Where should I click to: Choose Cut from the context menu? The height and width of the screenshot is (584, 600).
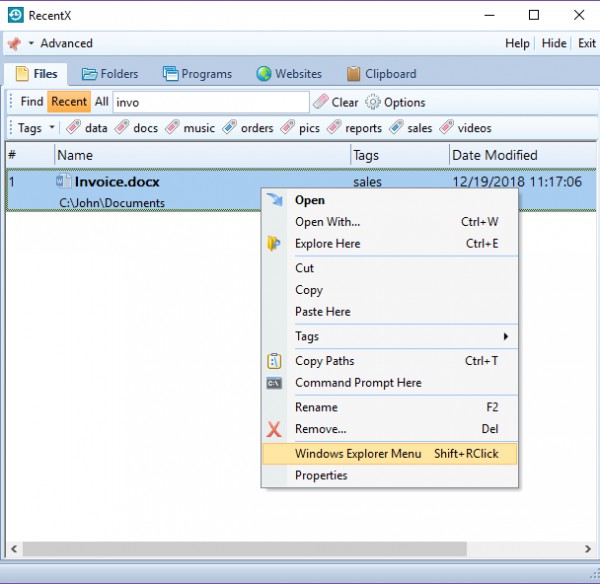coord(390,268)
